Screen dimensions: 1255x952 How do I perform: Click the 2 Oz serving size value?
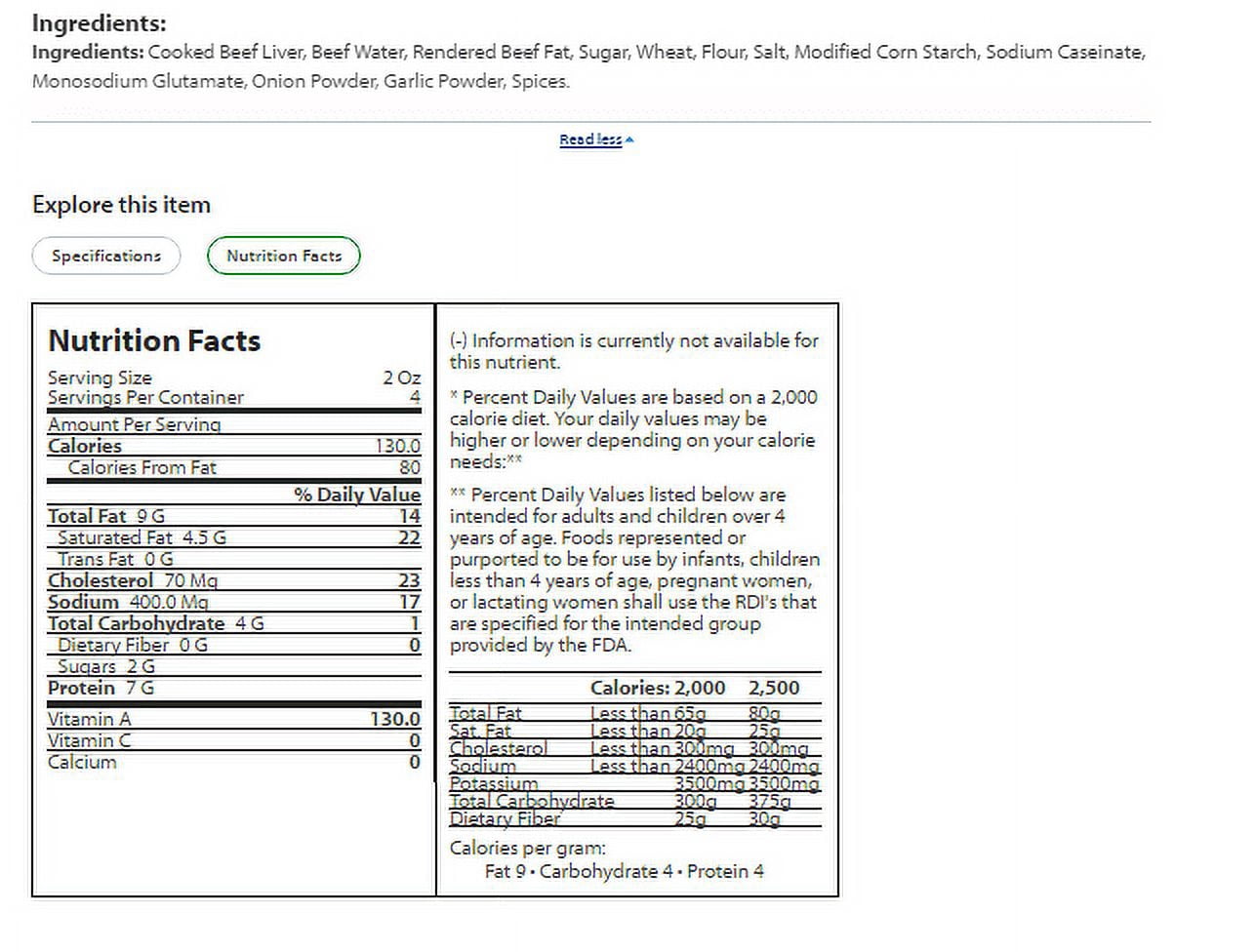(402, 377)
